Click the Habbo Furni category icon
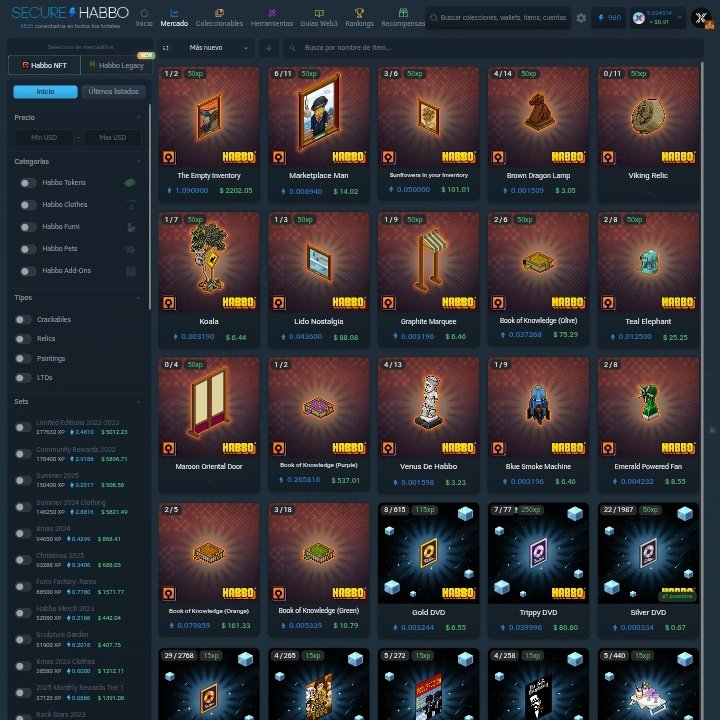This screenshot has width=720, height=720. point(131,227)
